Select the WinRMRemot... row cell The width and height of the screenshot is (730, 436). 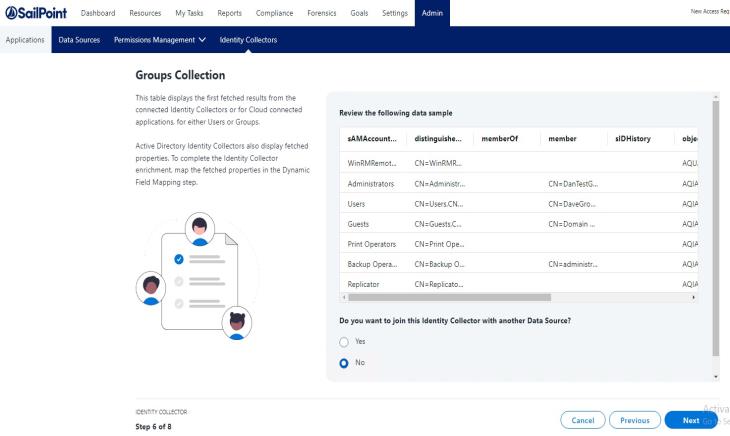coord(372,163)
